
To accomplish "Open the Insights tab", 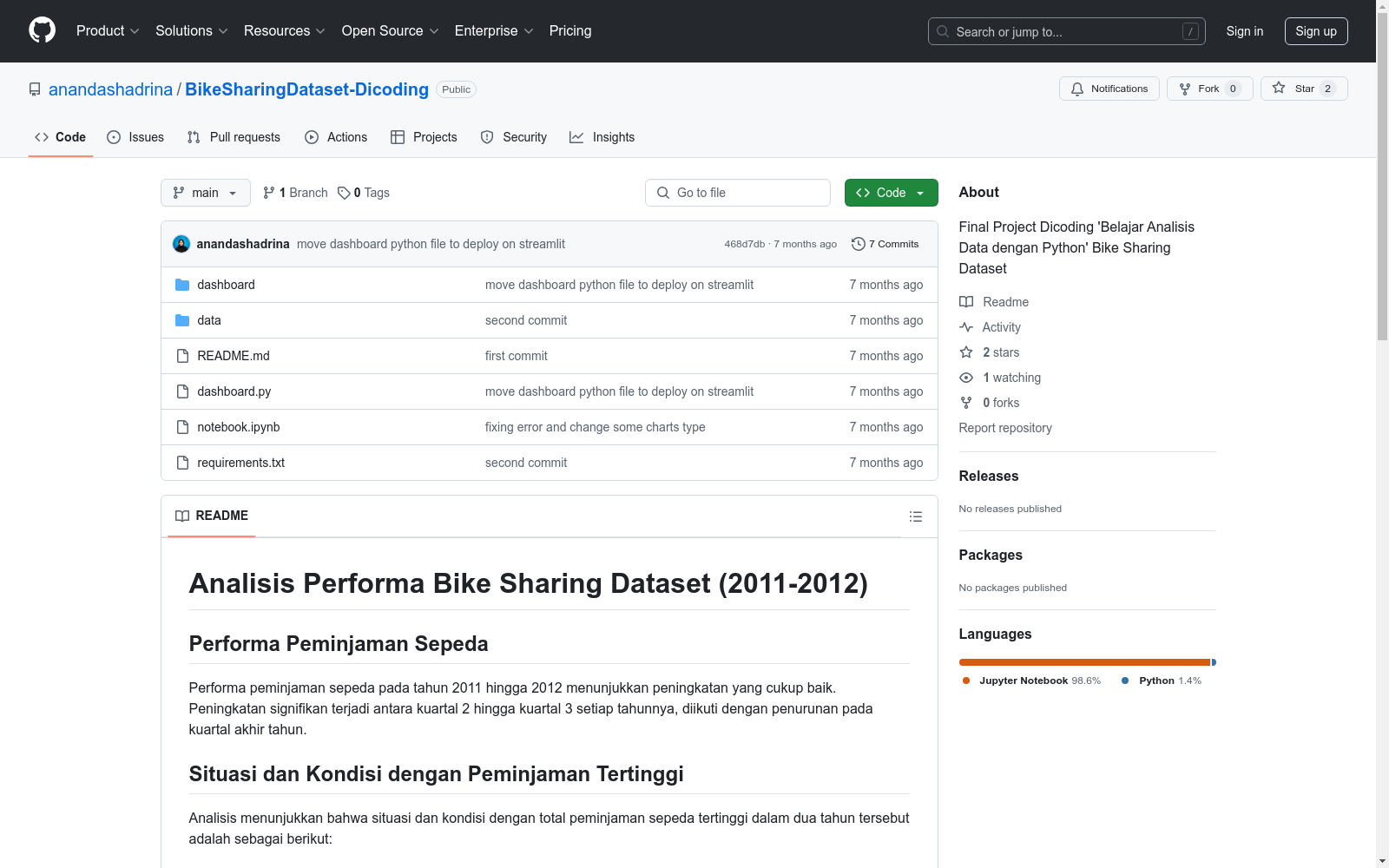I will click(x=602, y=137).
